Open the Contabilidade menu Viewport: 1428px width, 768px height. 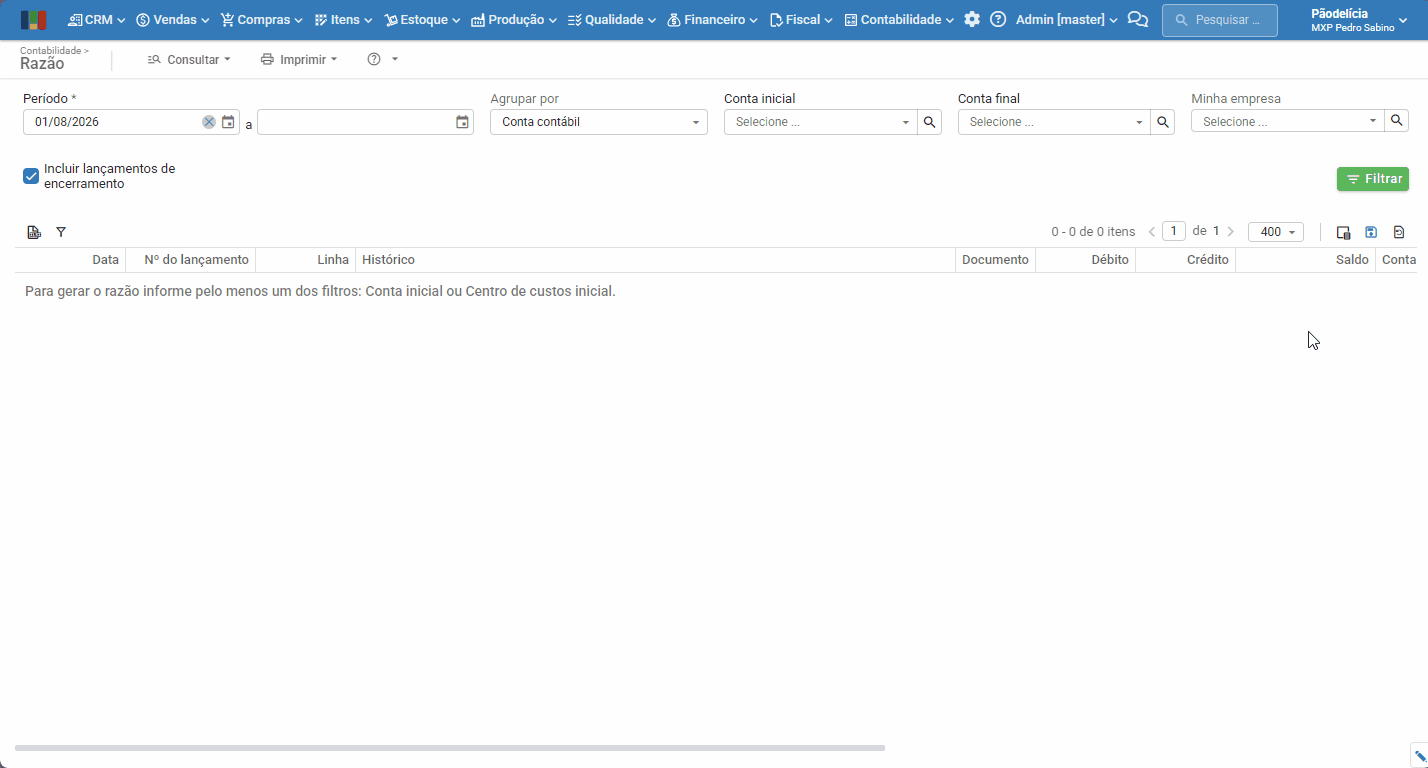pos(899,20)
